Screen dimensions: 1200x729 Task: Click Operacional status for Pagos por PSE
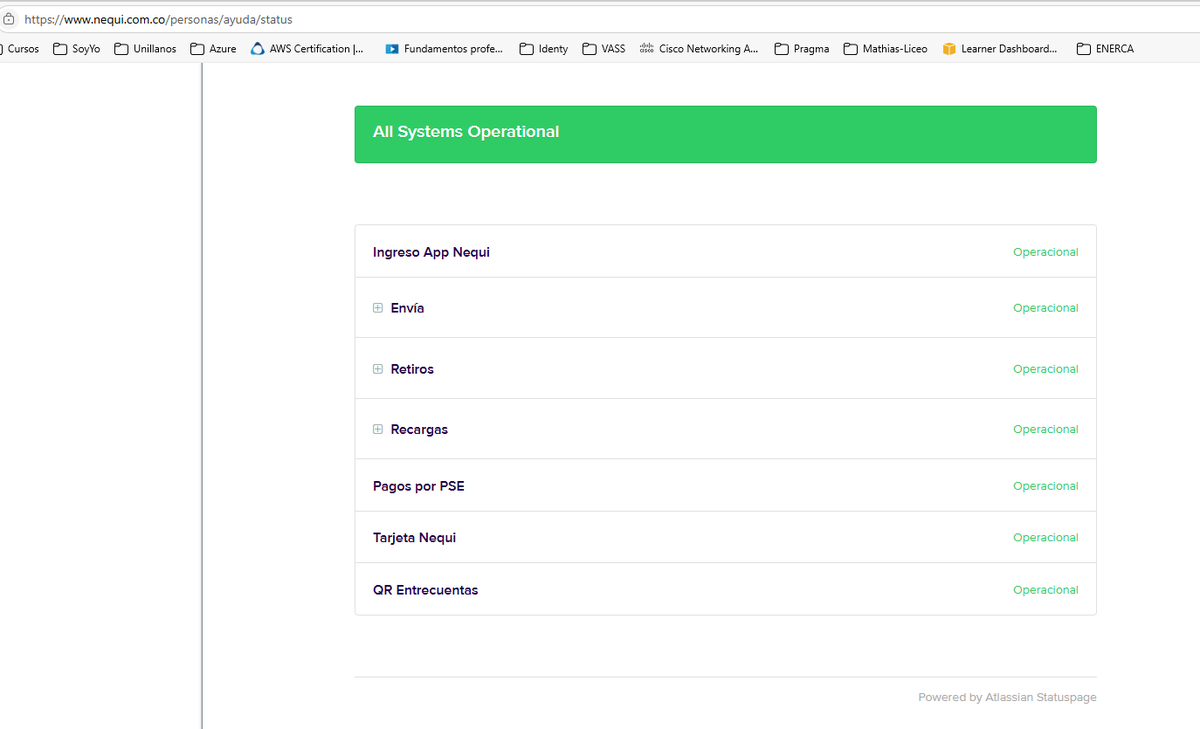[1045, 486]
